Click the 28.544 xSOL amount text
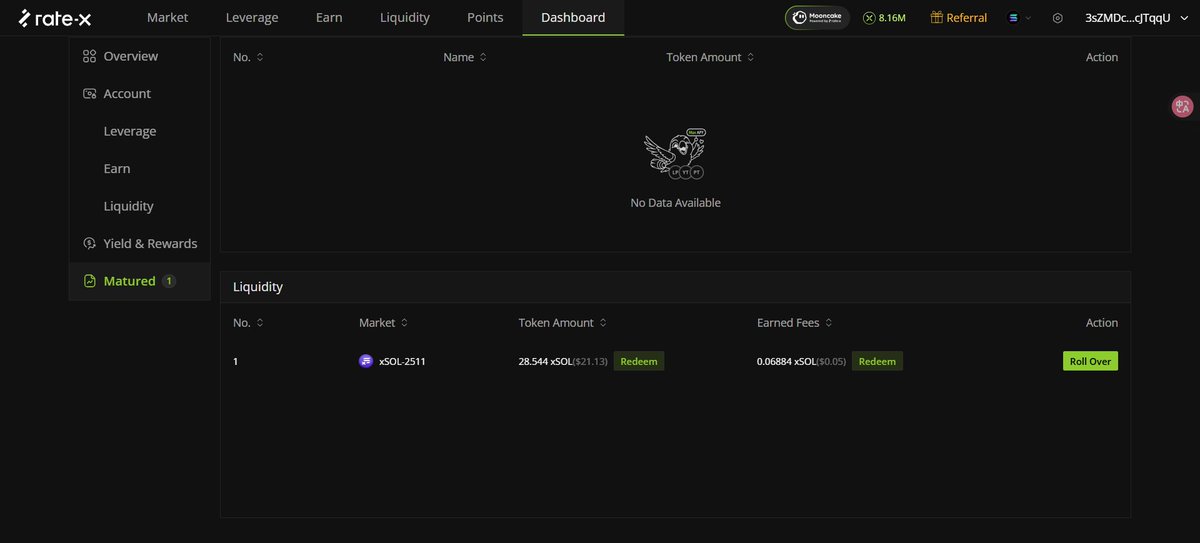 point(545,361)
